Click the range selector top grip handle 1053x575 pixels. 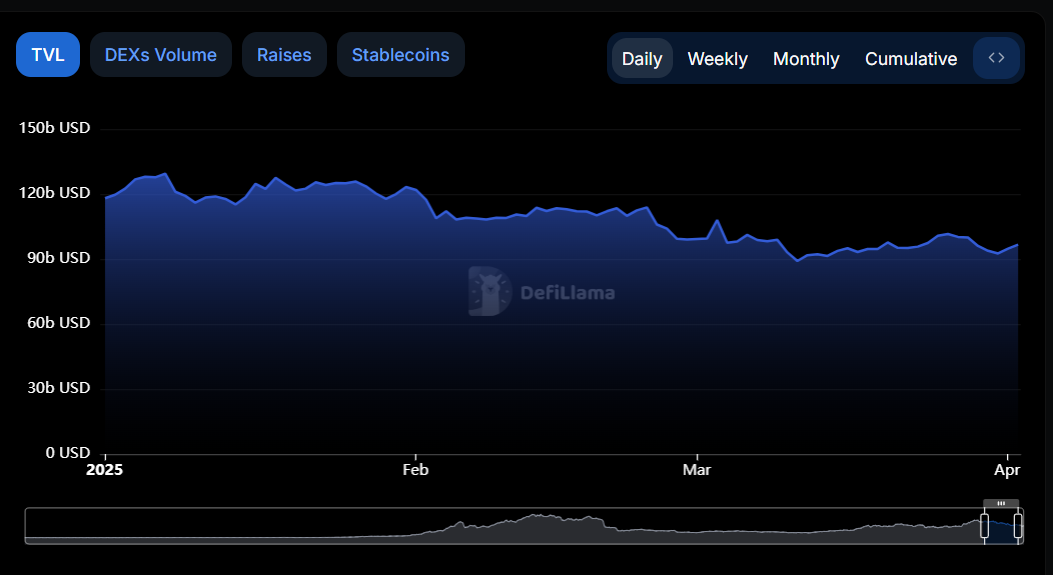pos(1001,503)
